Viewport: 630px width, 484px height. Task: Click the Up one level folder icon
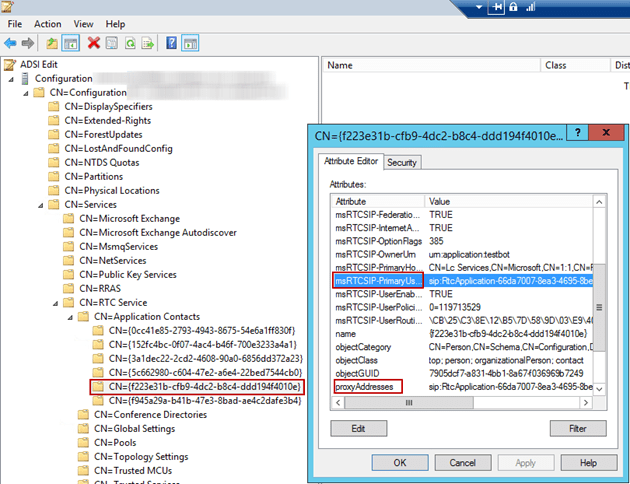pos(52,43)
